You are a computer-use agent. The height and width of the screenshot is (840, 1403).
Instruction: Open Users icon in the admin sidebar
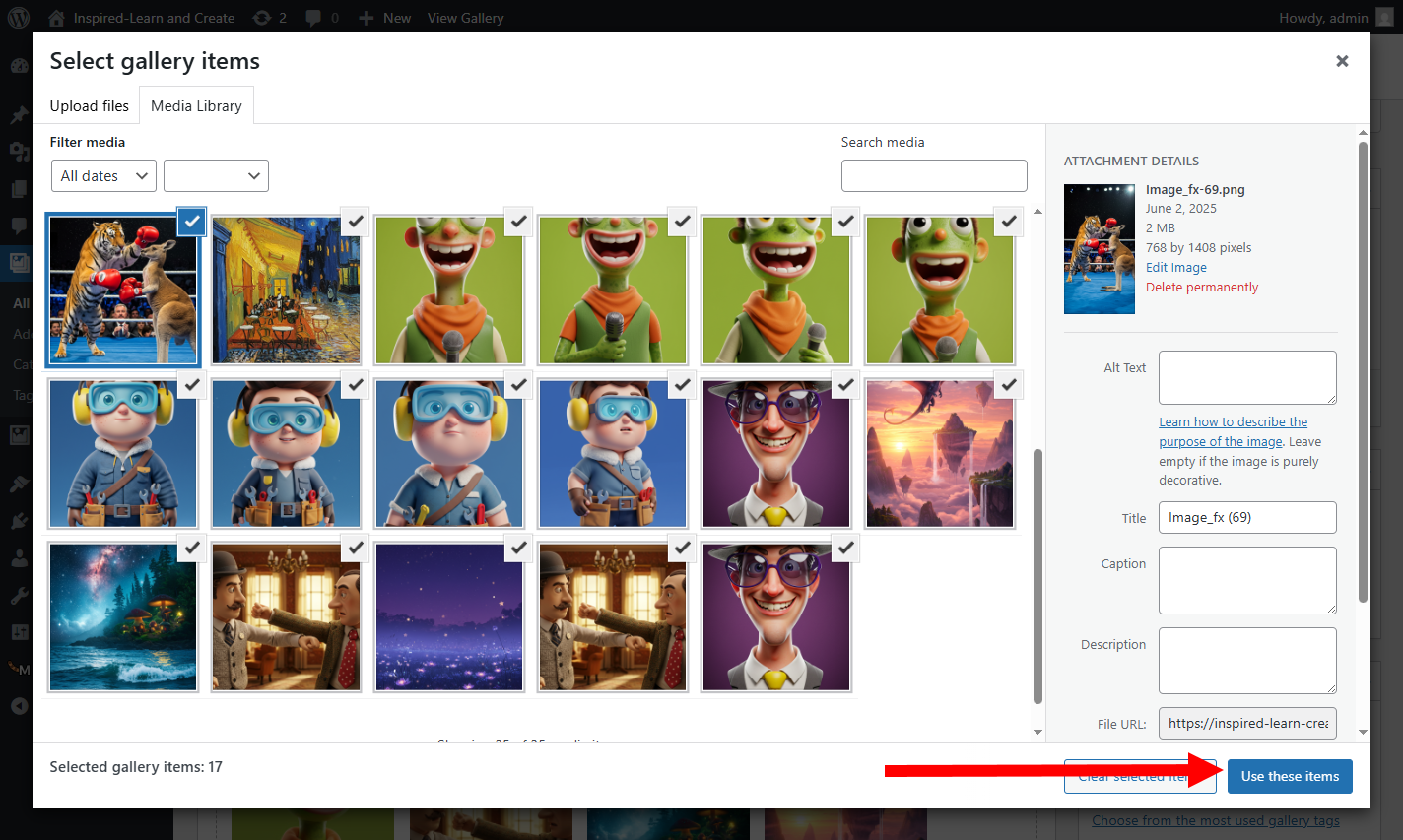pyautogui.click(x=19, y=558)
